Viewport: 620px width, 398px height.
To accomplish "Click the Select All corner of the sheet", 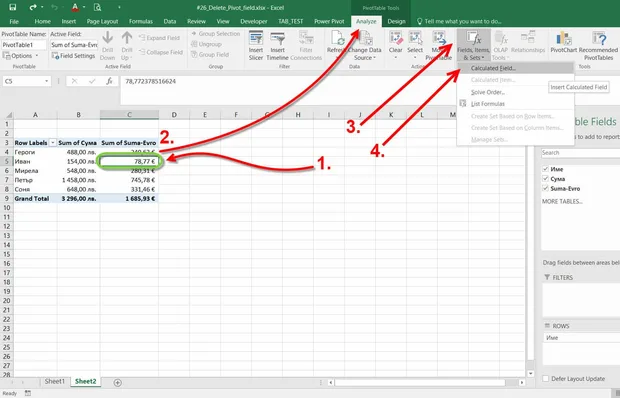I will 8,115.
